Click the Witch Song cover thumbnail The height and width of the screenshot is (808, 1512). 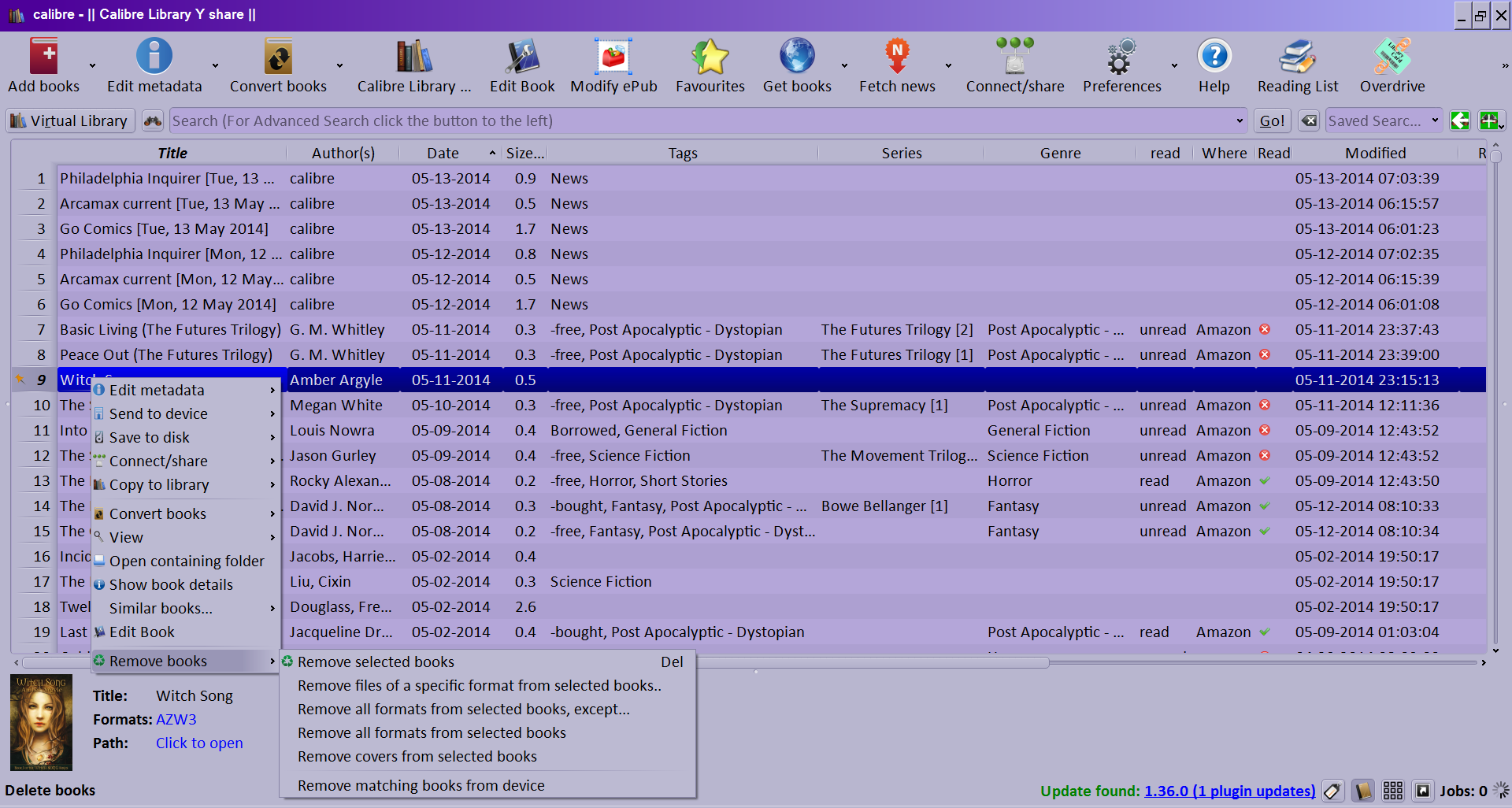coord(41,722)
